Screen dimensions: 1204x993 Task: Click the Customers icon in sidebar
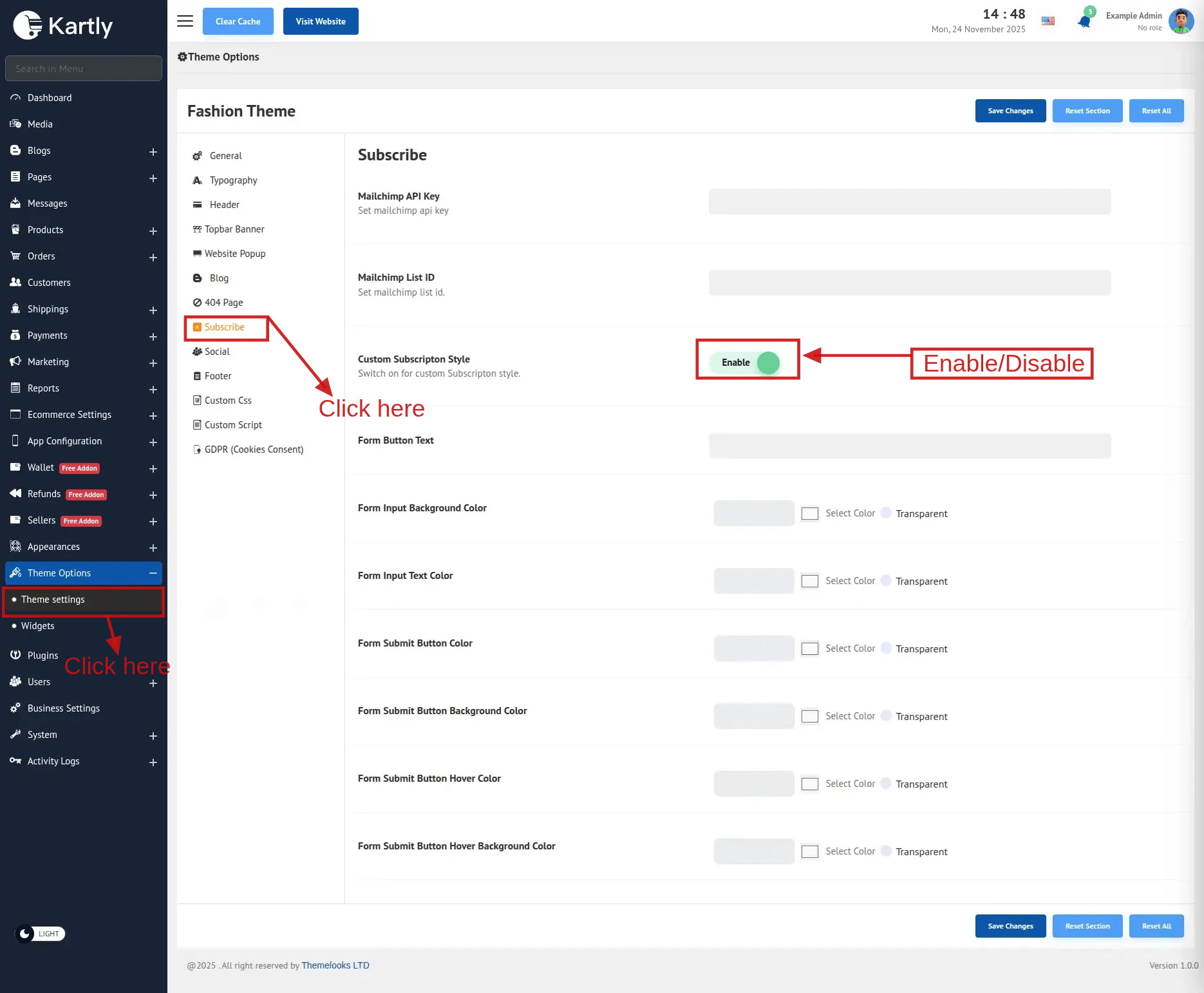[x=15, y=283]
